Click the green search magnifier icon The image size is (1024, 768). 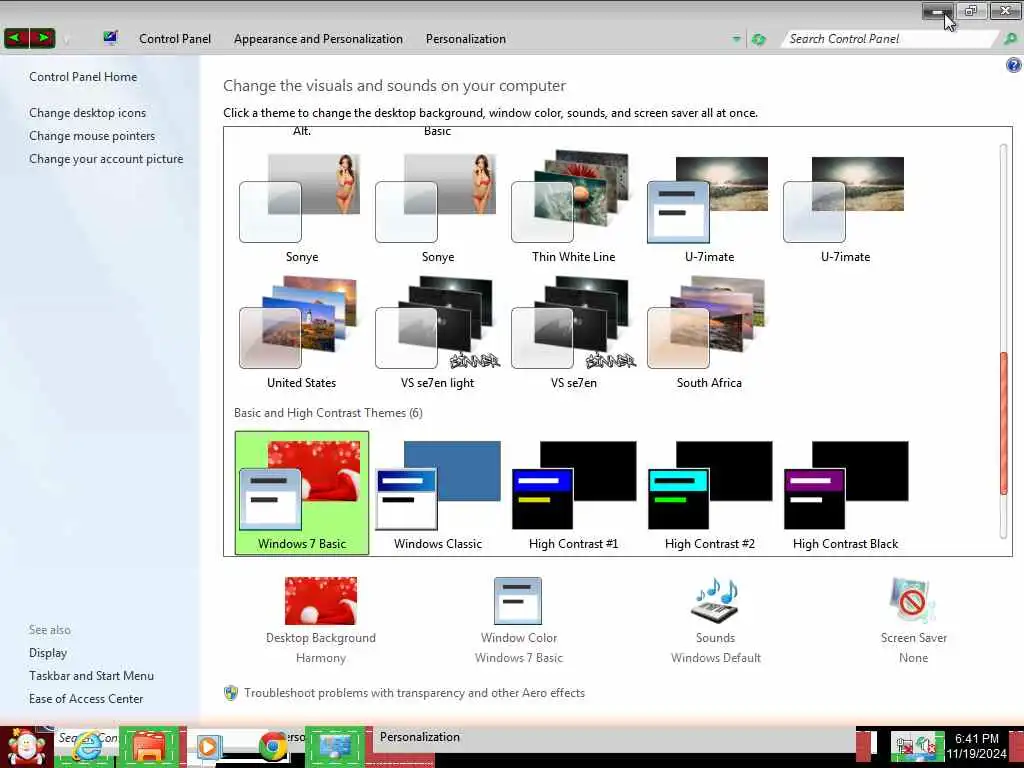(x=1010, y=39)
